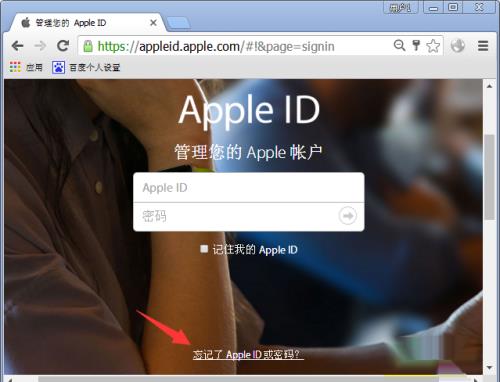Open the Chrome hamburger menu
500x382 pixels.
coord(483,46)
